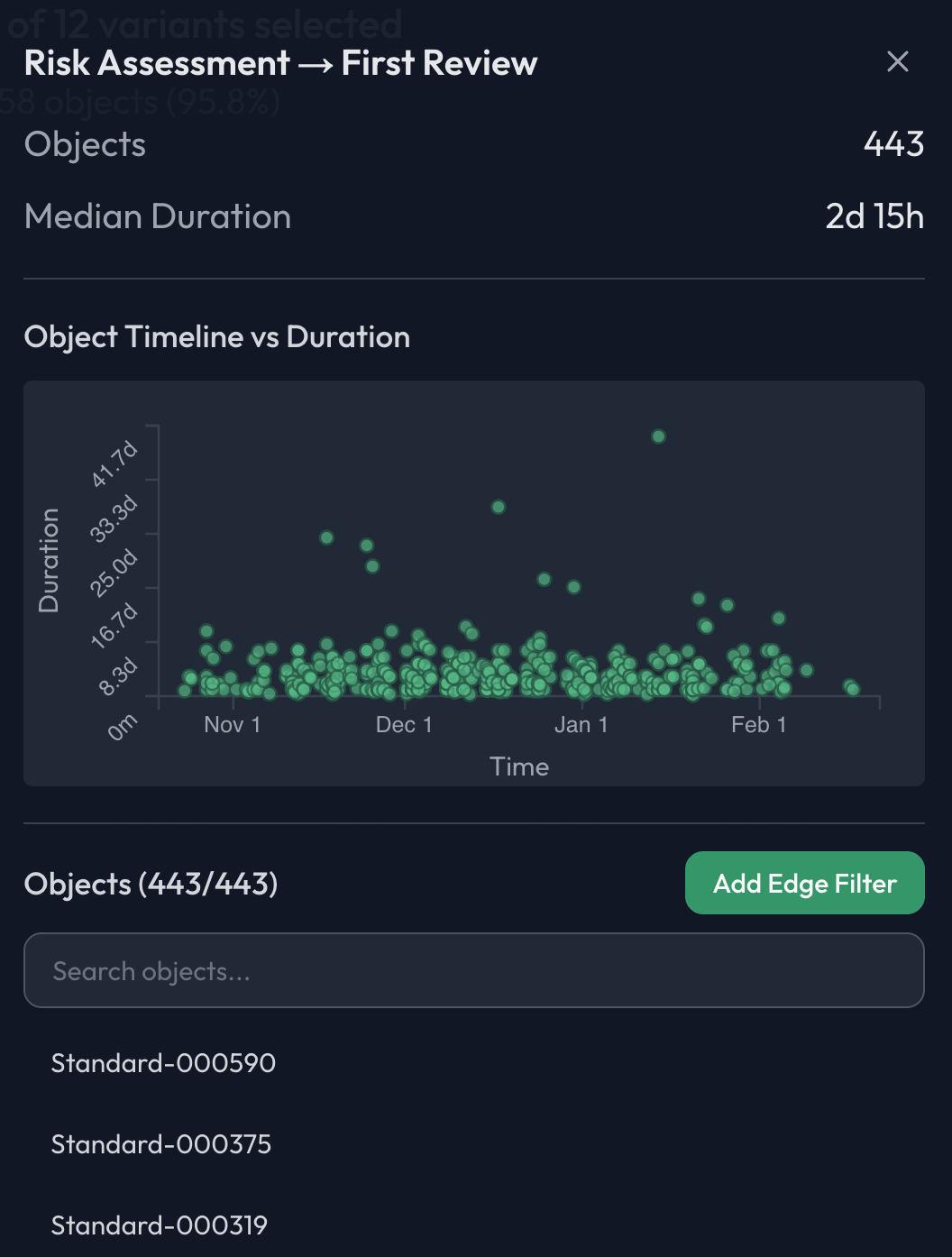Viewport: 952px width, 1257px height.
Task: Choose Standard-000319 from the objects list
Action: tap(160, 1225)
